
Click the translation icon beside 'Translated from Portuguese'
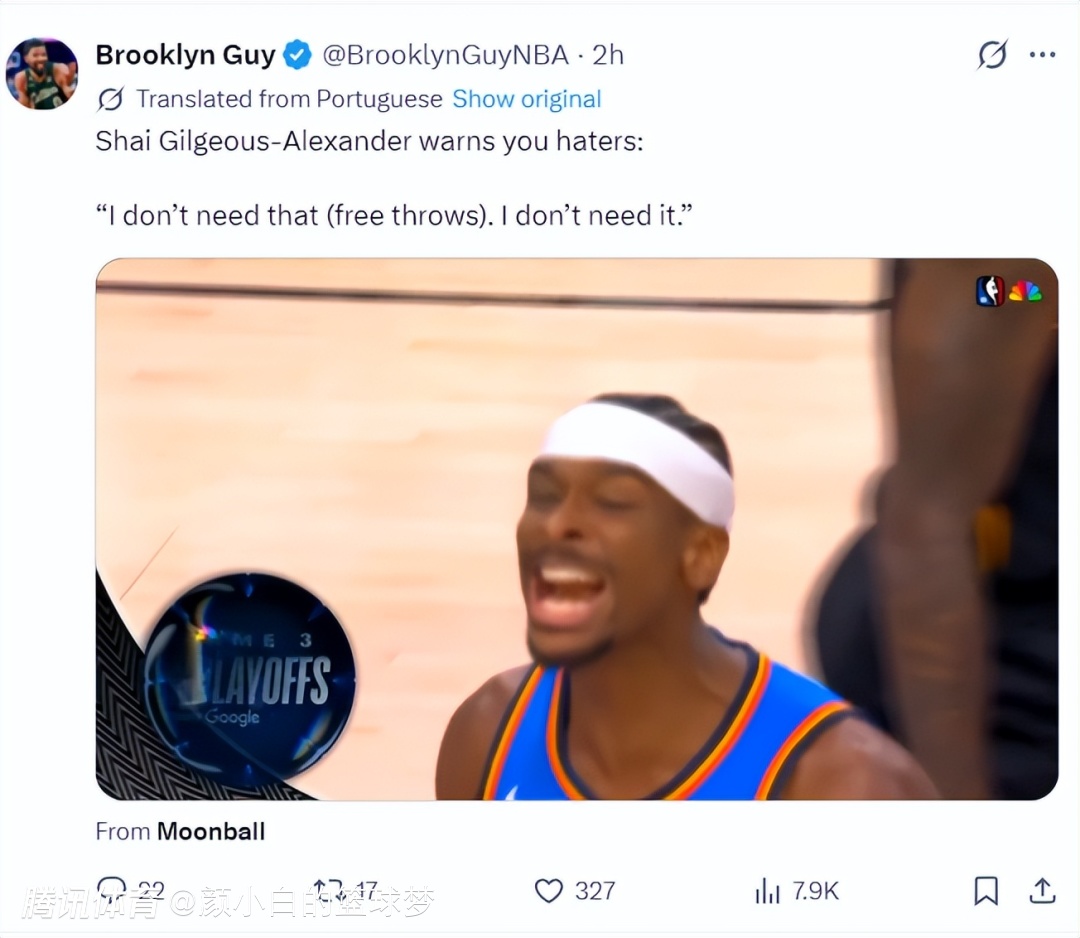[x=110, y=99]
